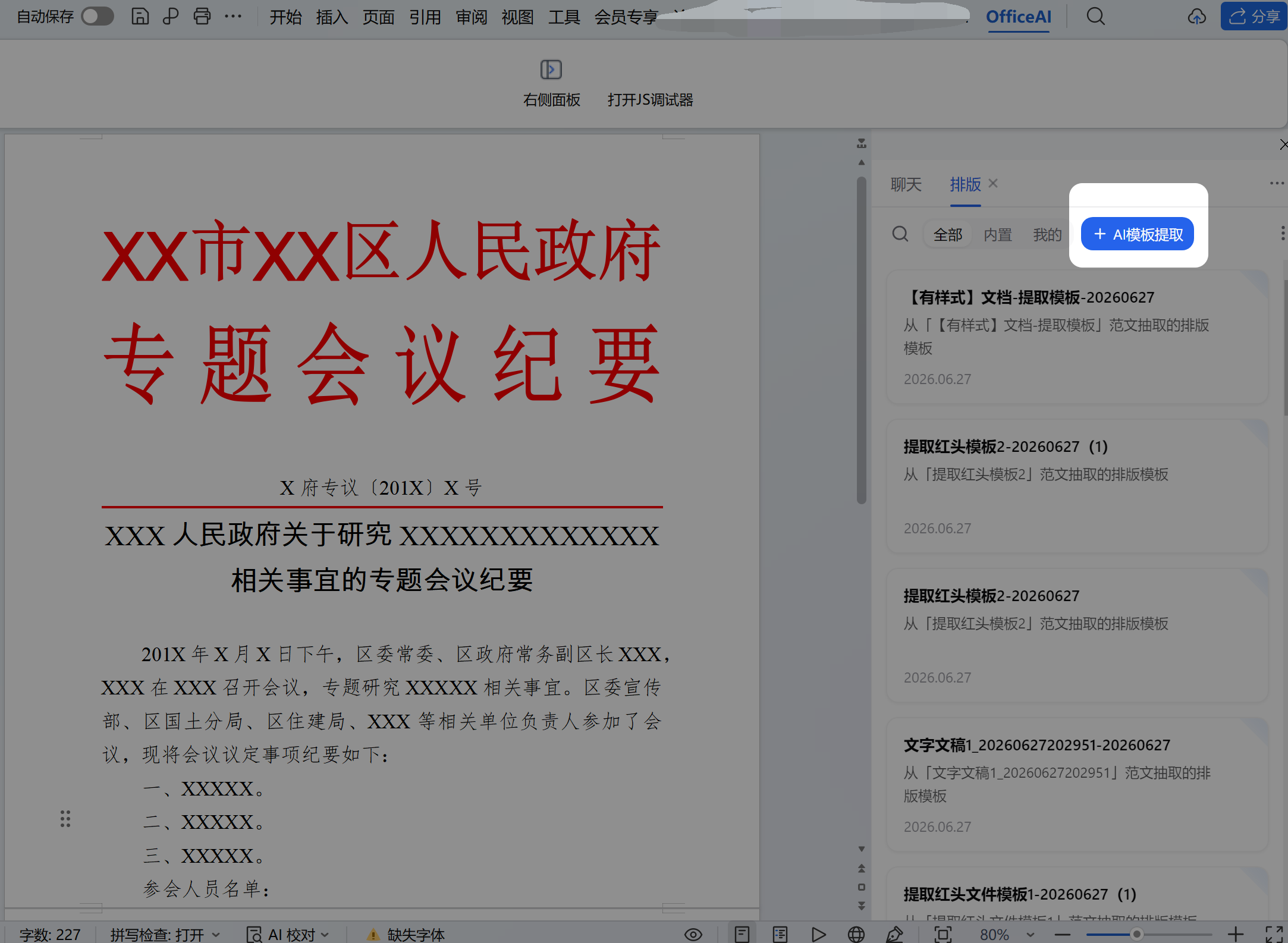The image size is (1288, 943).
Task: Close the 排版 tab with its X
Action: coord(993,183)
